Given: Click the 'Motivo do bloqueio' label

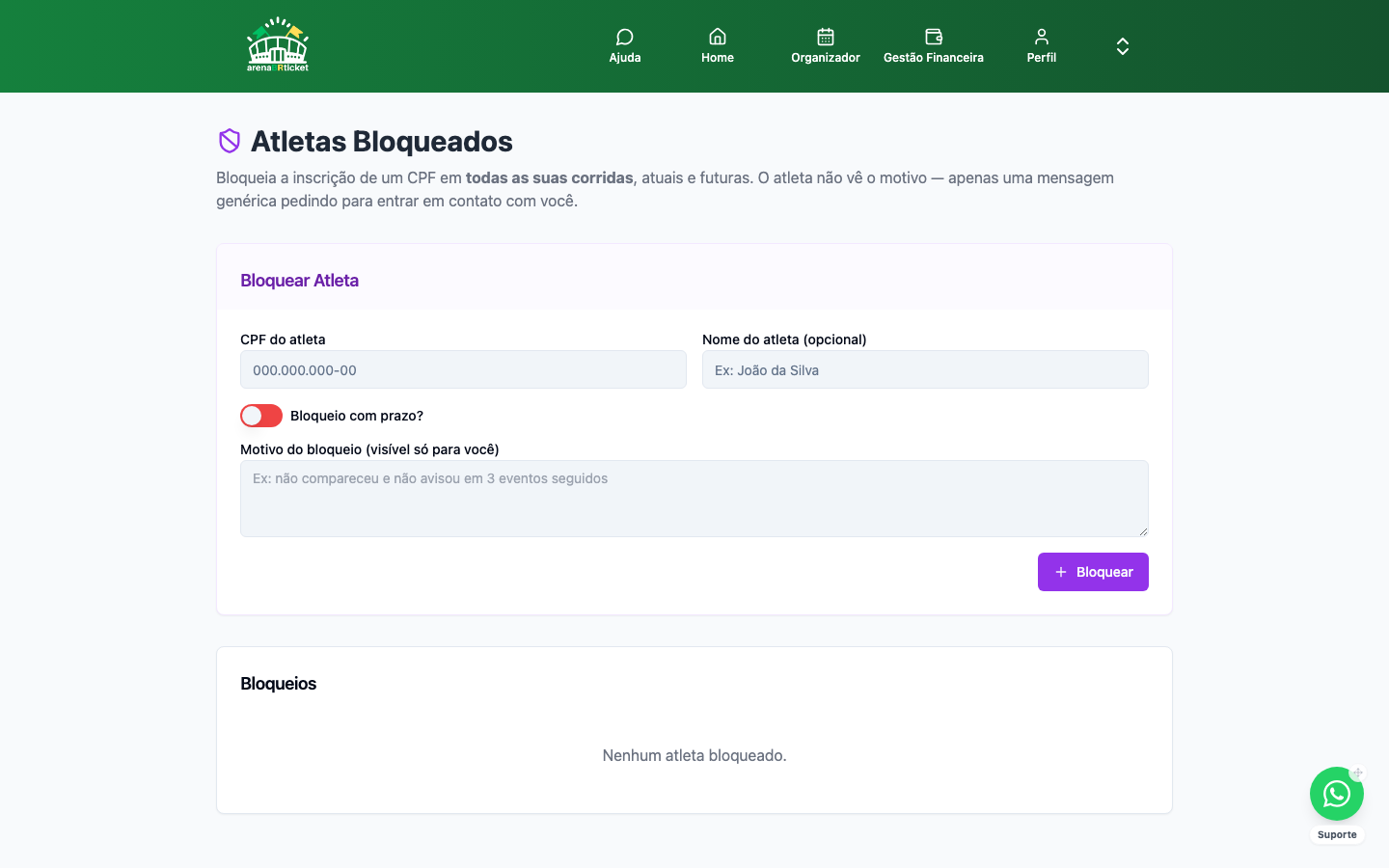Looking at the screenshot, I should [x=369, y=449].
